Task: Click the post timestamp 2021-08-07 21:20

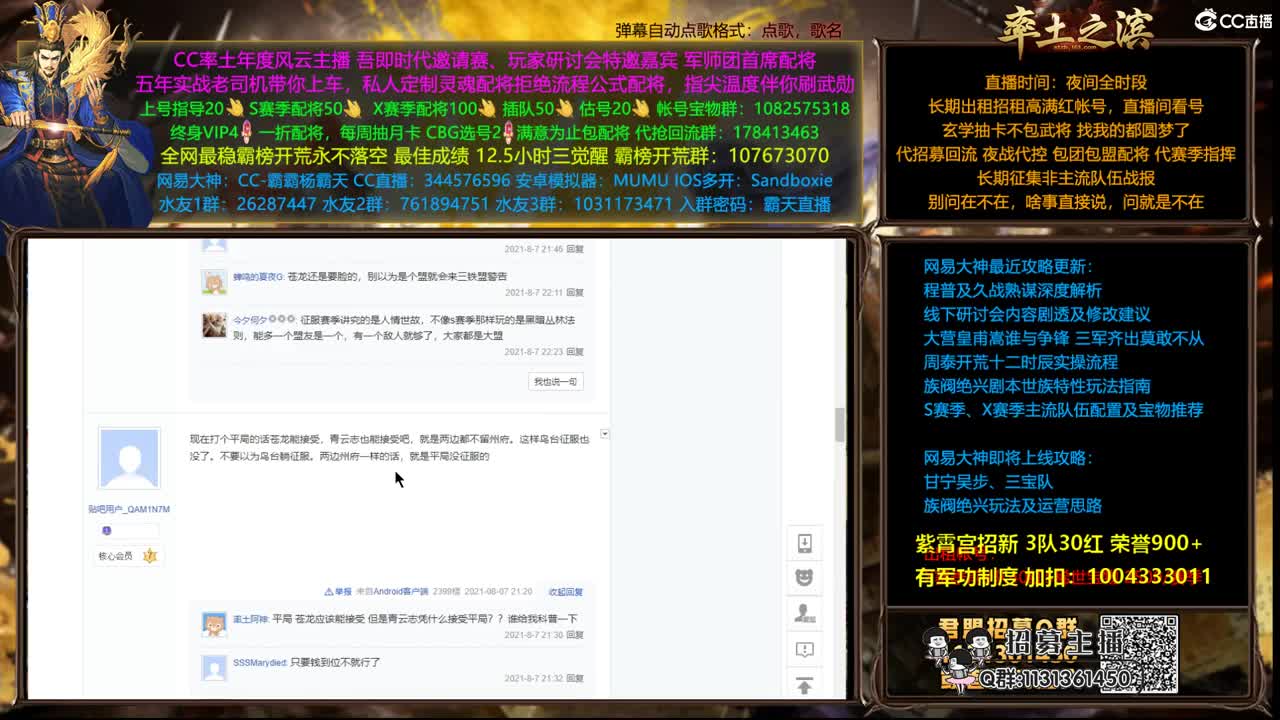Action: [x=498, y=592]
